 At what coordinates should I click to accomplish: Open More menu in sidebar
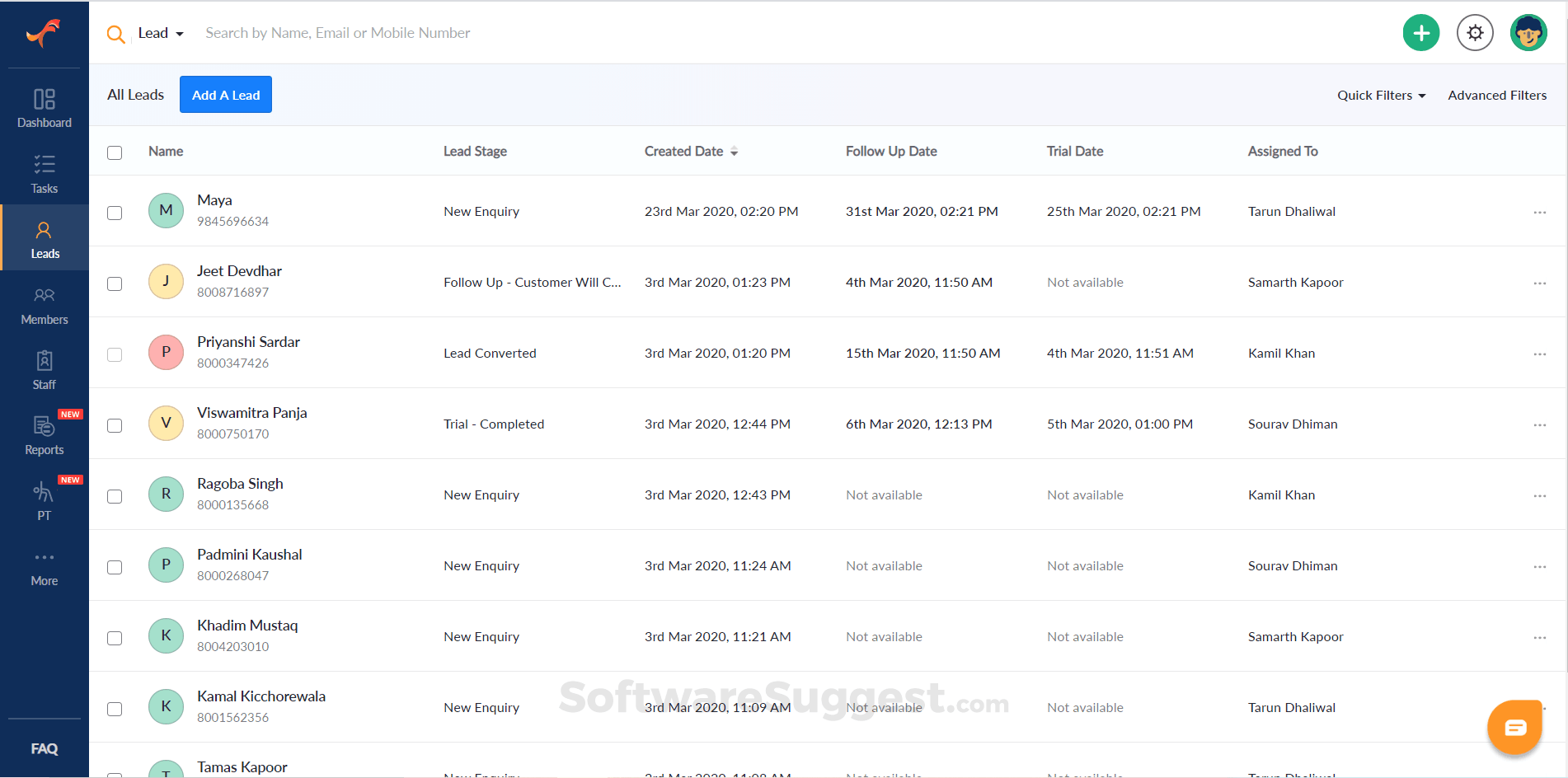coord(45,567)
